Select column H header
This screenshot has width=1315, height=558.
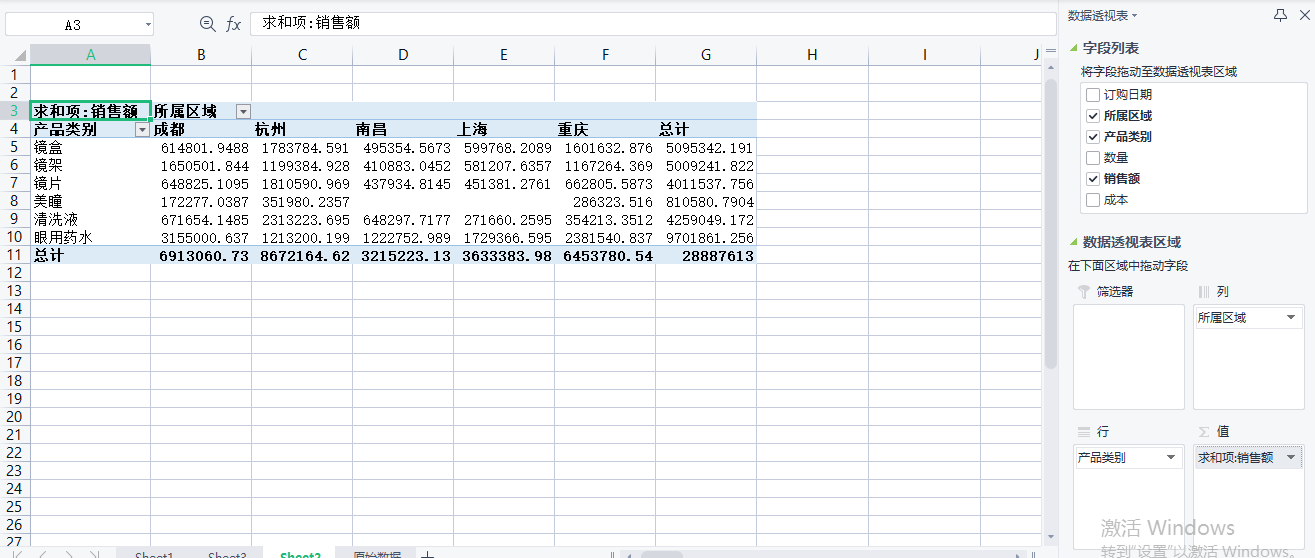[x=812, y=55]
